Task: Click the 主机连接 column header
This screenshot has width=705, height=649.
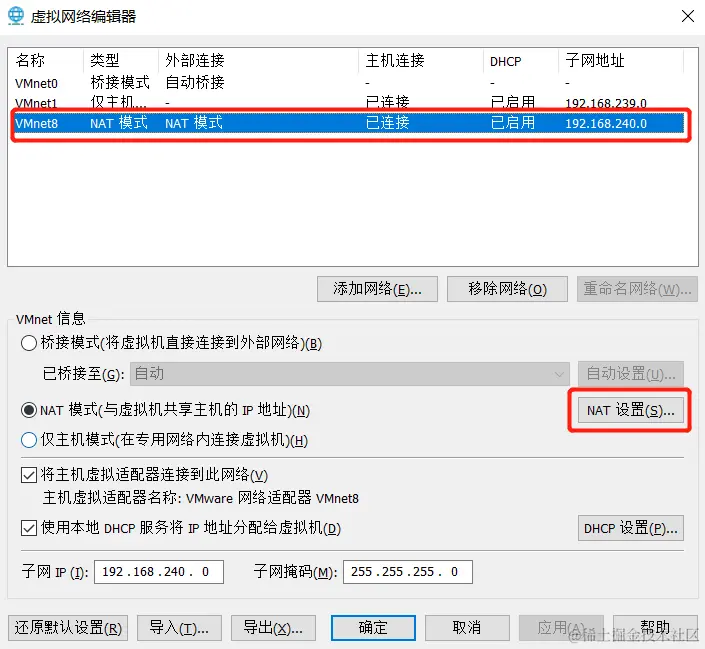Action: (421, 60)
